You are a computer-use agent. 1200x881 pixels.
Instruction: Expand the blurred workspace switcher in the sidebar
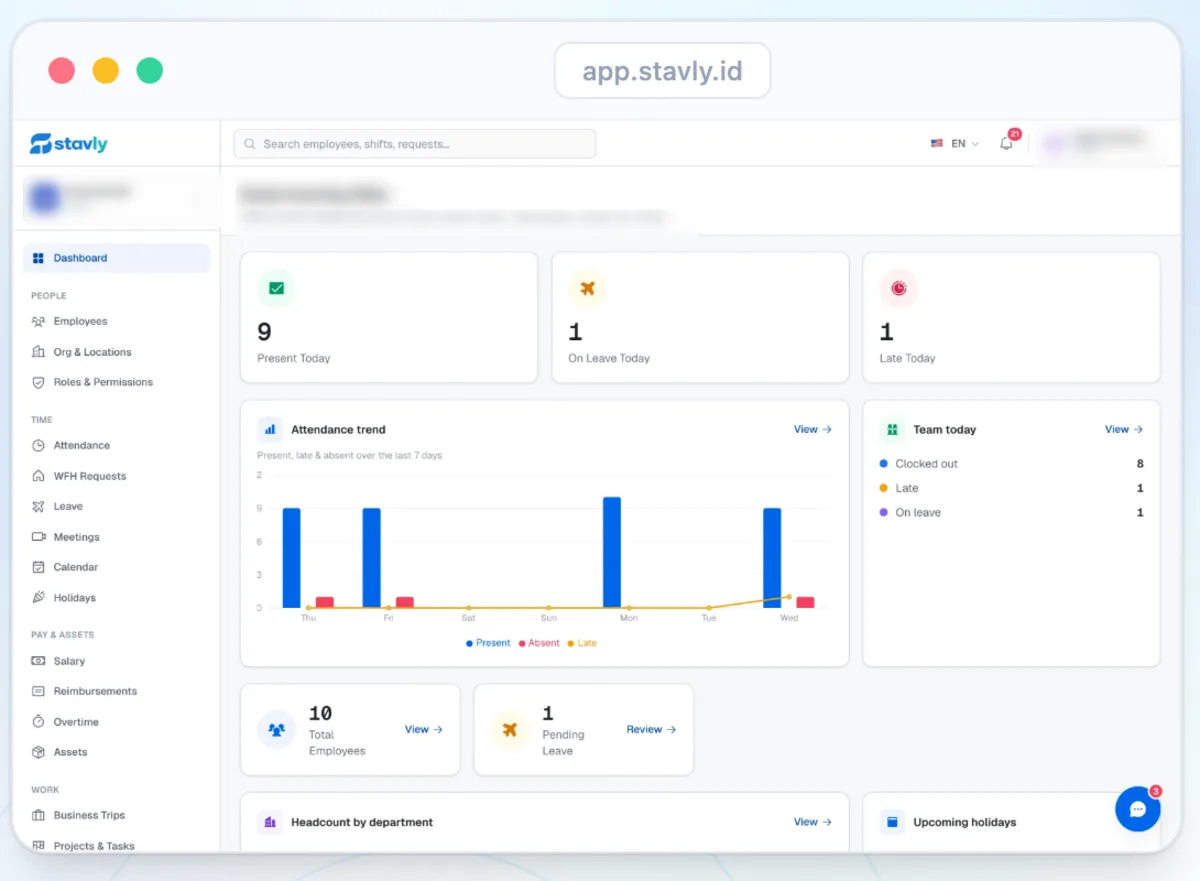(x=115, y=198)
